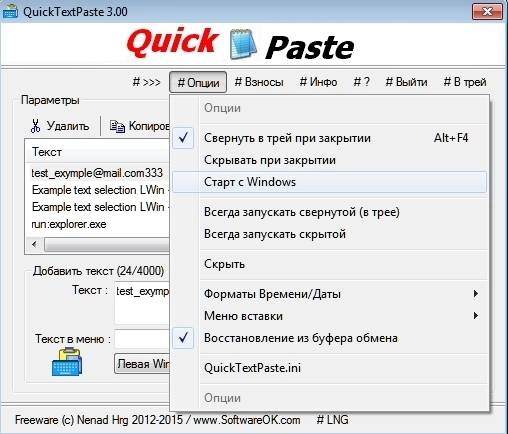Open the # Инфо menu
This screenshot has width=508, height=434.
tap(318, 82)
